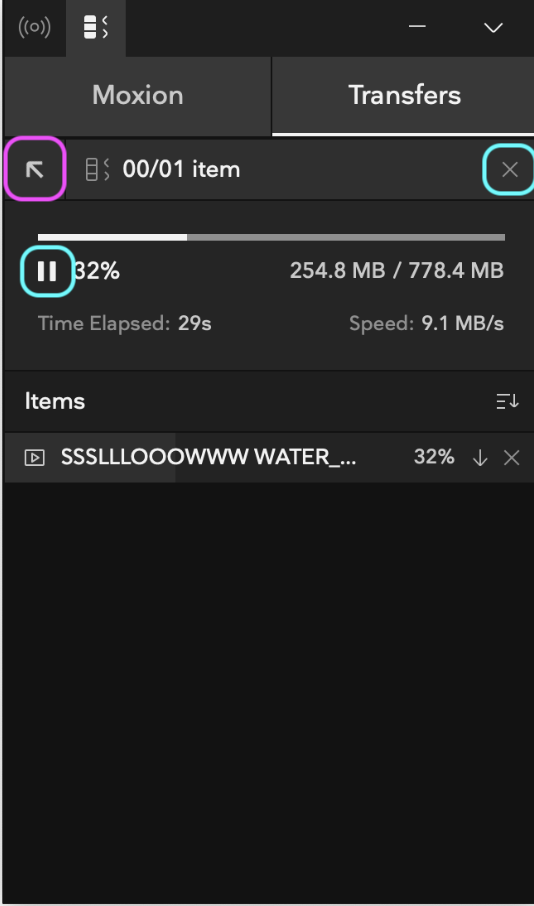This screenshot has height=906, width=534.
Task: Click the 9.1 MB/s speed readout
Action: coord(462,324)
